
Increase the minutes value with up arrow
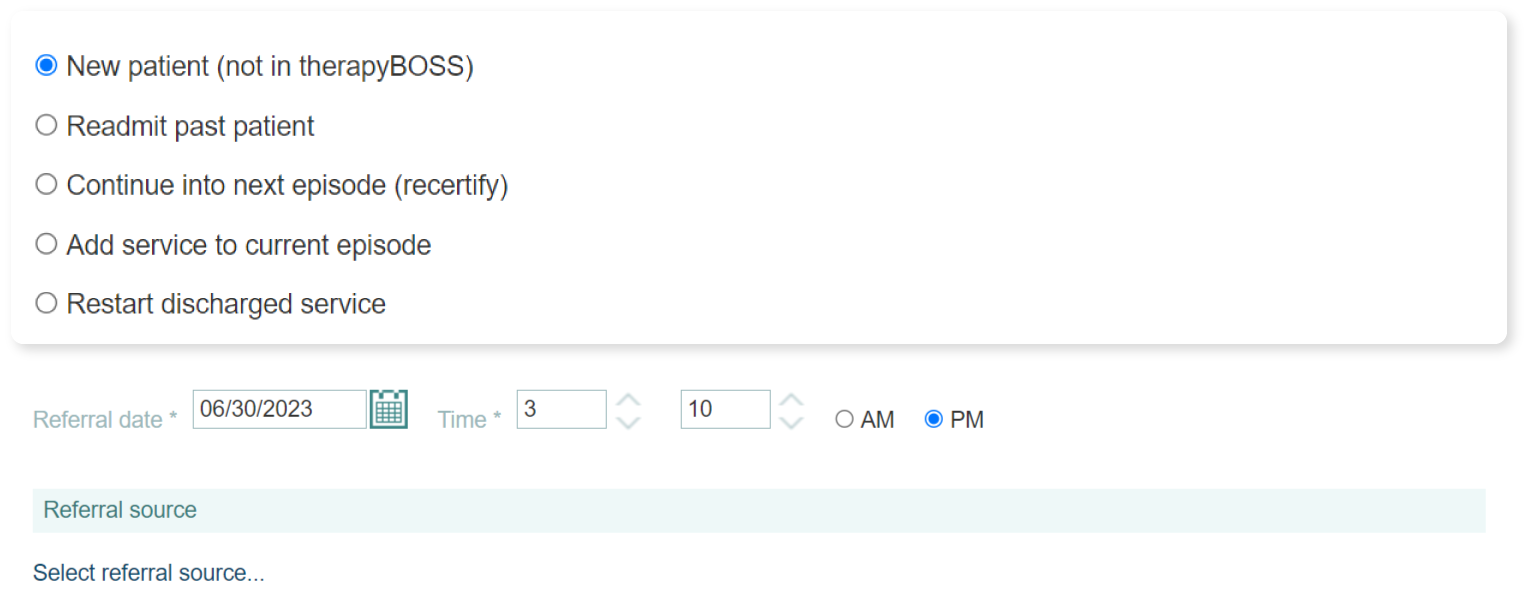[x=791, y=399]
